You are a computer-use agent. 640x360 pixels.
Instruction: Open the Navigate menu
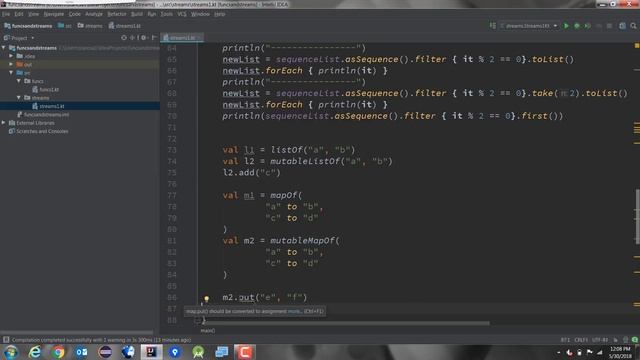pos(53,14)
